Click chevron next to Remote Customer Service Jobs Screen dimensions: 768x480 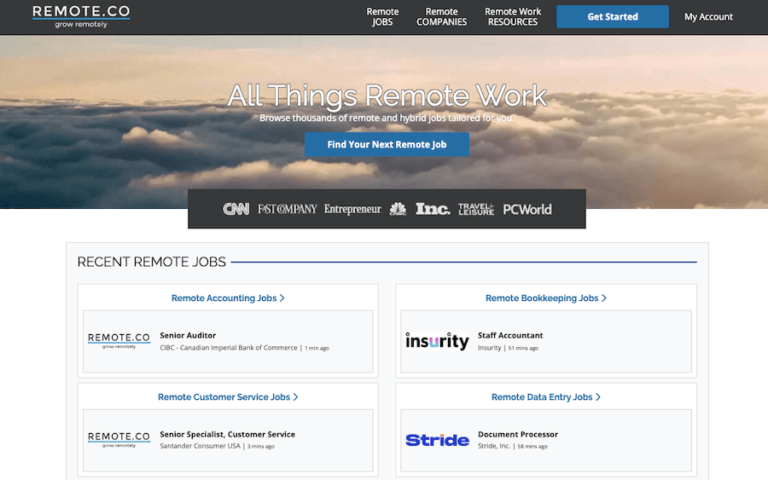pos(295,397)
